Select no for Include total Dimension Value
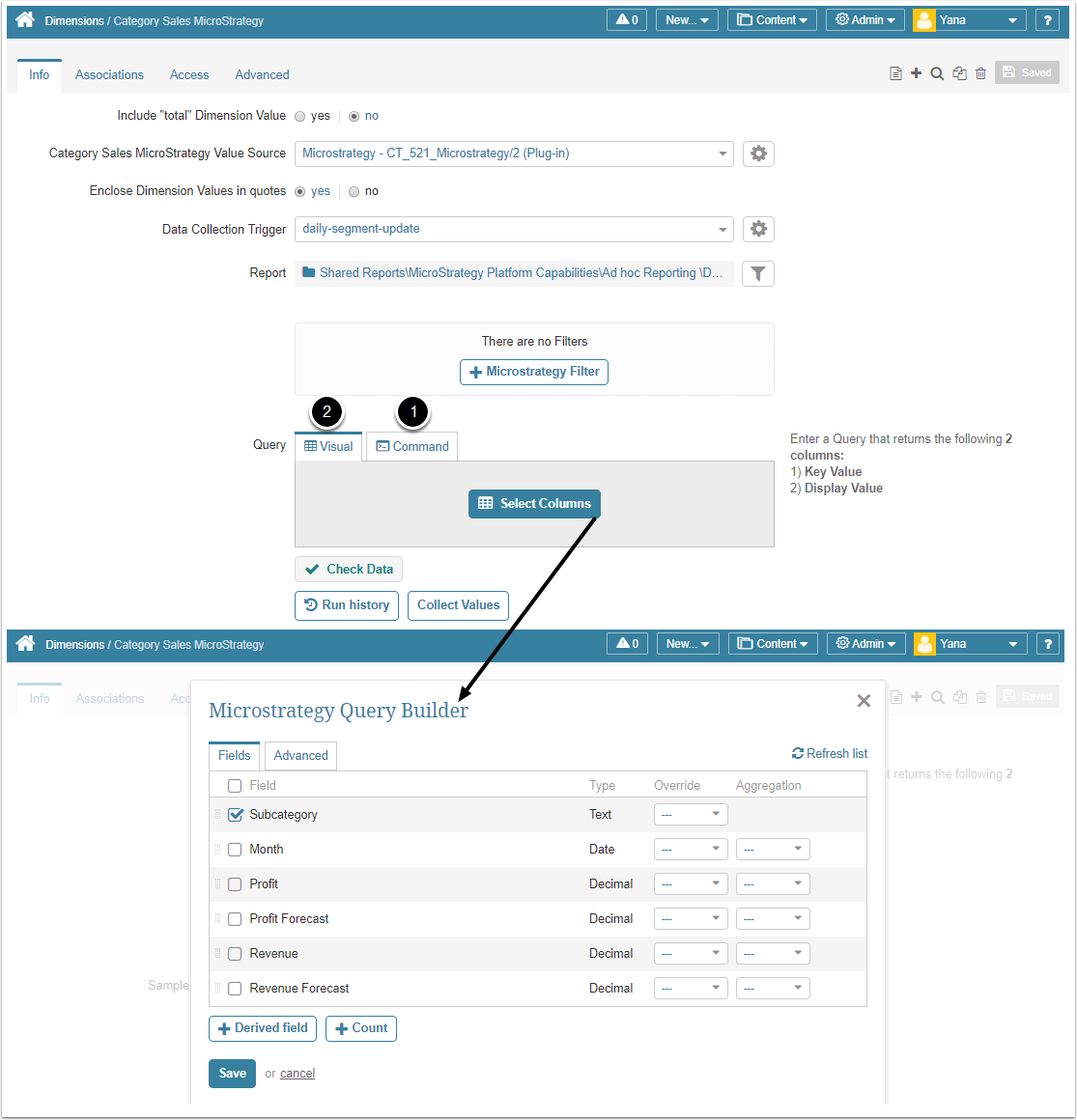This screenshot has height=1120, width=1077. [354, 117]
